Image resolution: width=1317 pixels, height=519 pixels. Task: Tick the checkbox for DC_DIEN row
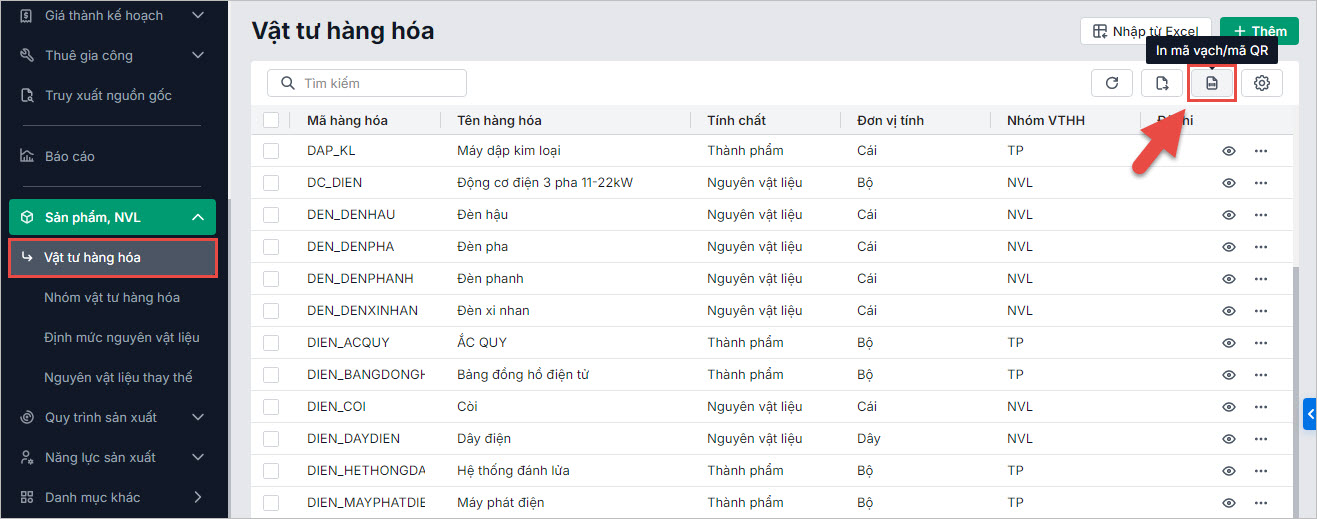271,183
